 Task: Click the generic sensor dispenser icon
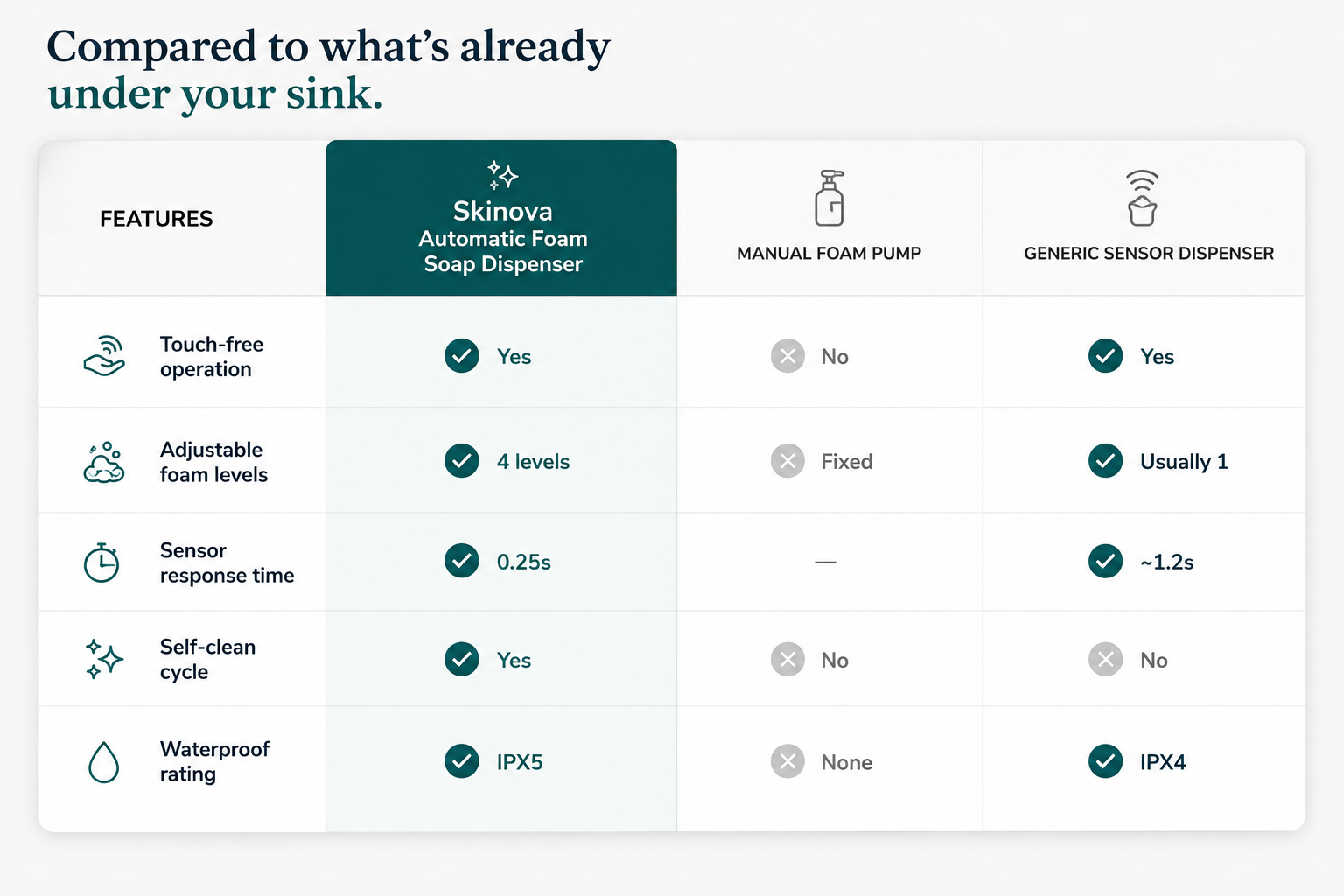click(1142, 198)
